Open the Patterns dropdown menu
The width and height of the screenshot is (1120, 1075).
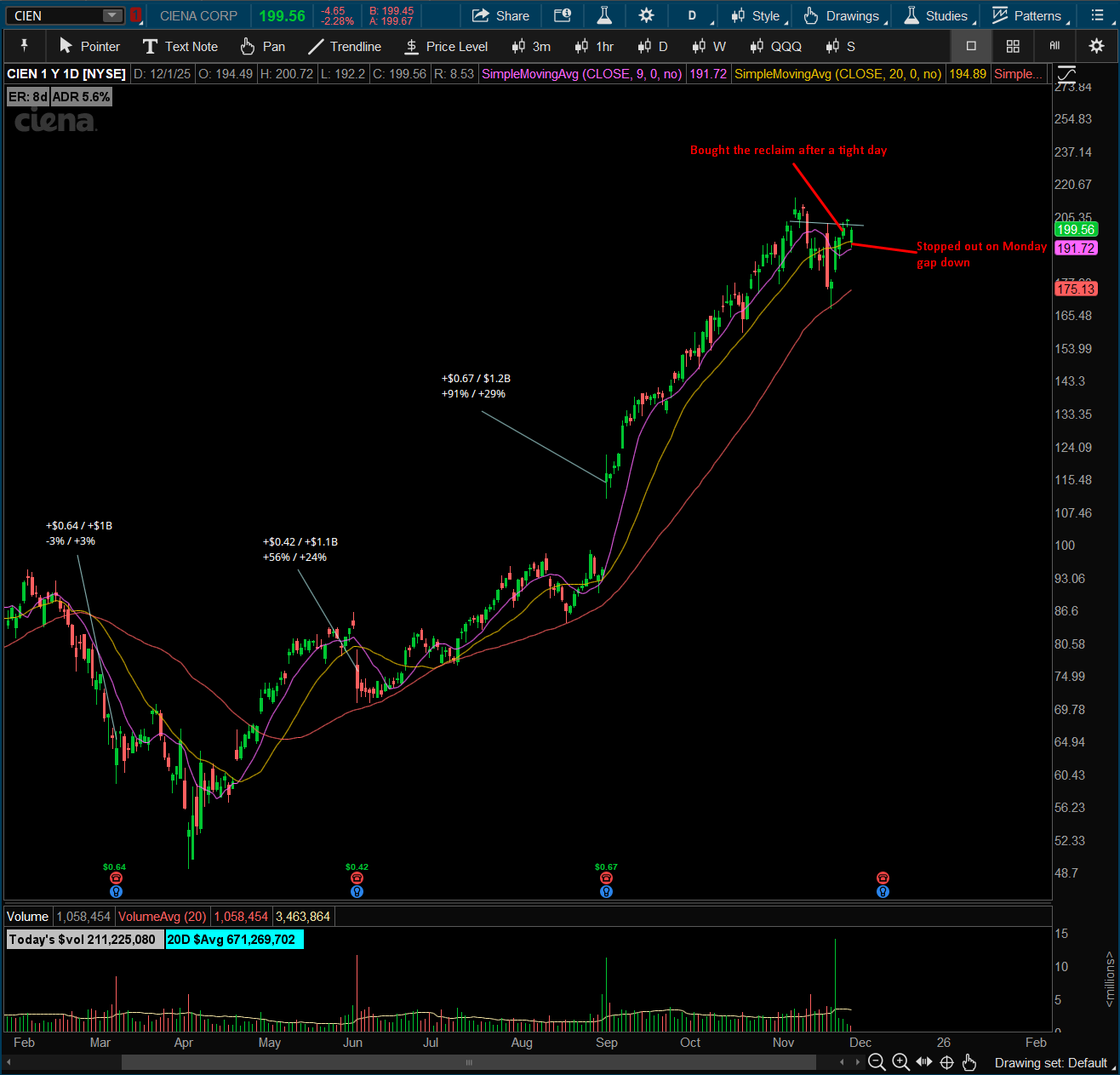[1026, 15]
